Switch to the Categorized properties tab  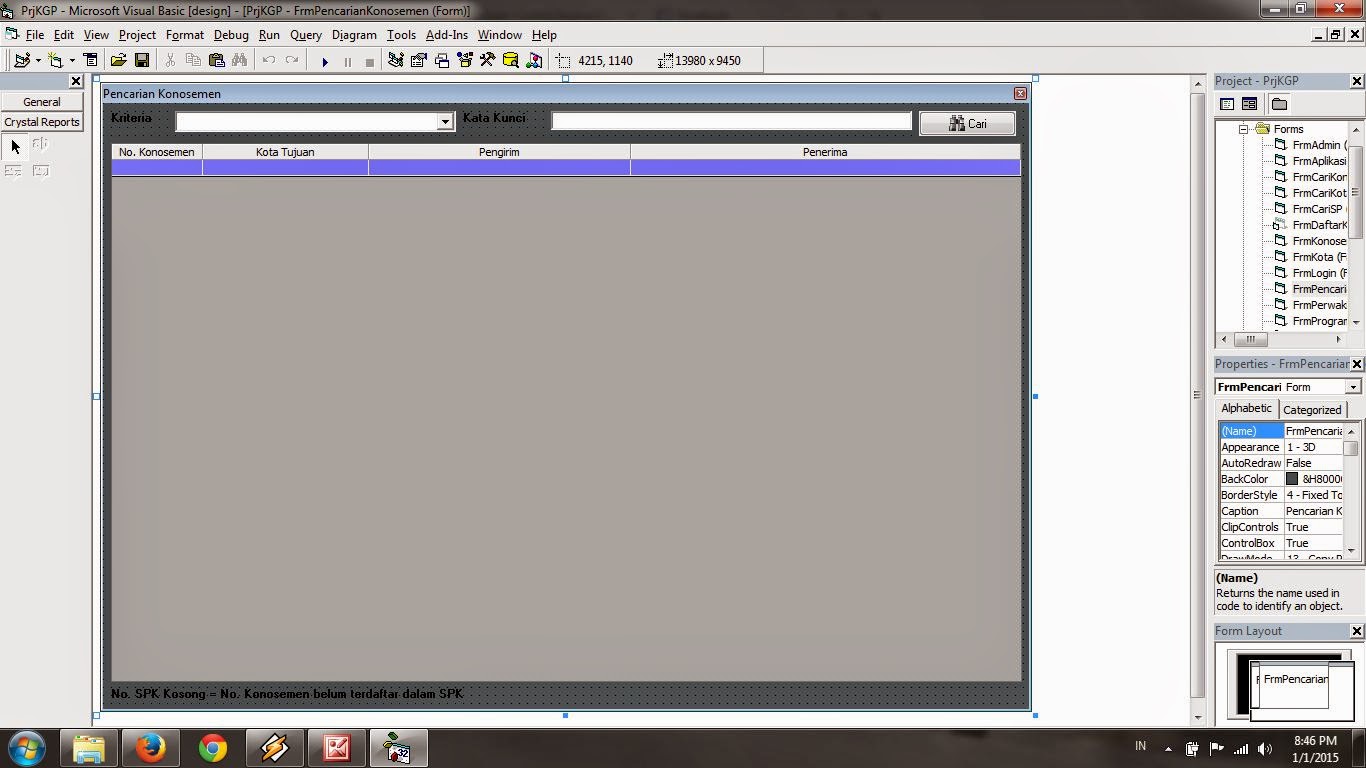(x=1311, y=409)
